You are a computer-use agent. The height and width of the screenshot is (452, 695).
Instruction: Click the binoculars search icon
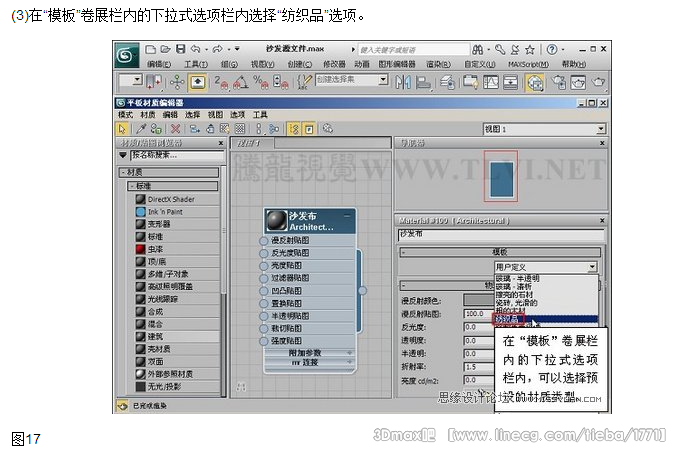coord(478,50)
